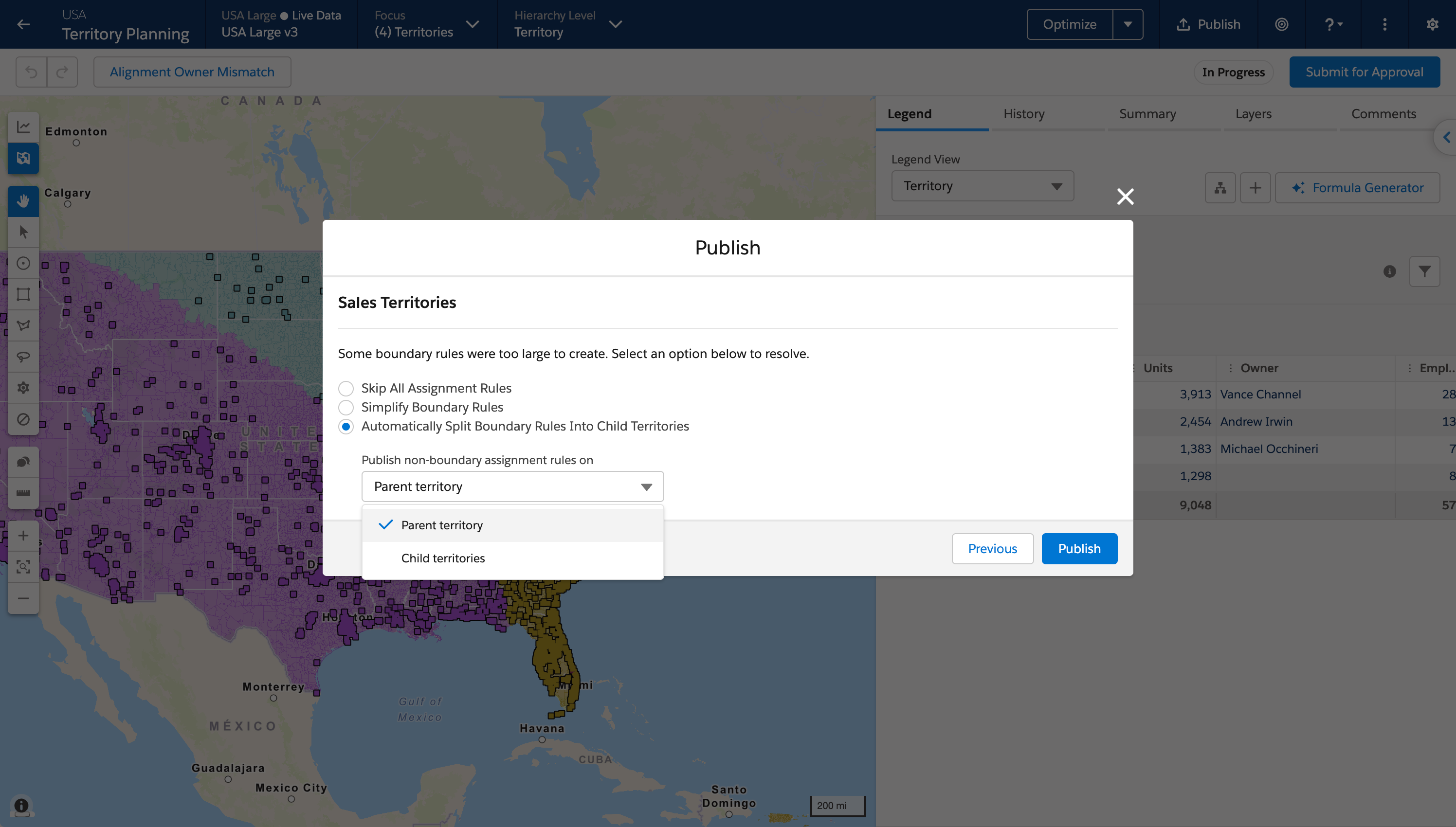Click the map info icon at bottom left

tap(21, 806)
